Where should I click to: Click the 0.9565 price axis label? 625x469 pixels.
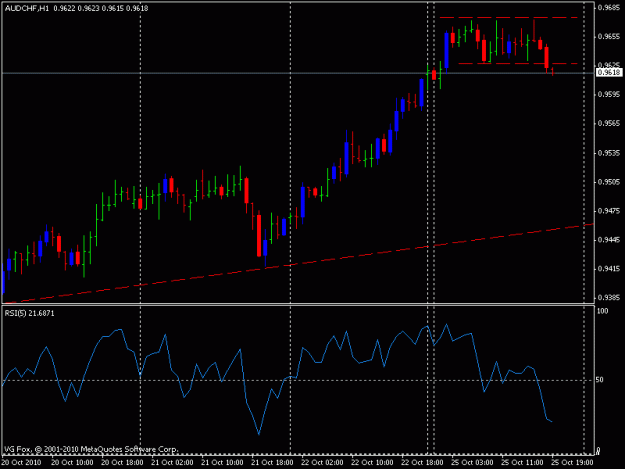pos(609,124)
